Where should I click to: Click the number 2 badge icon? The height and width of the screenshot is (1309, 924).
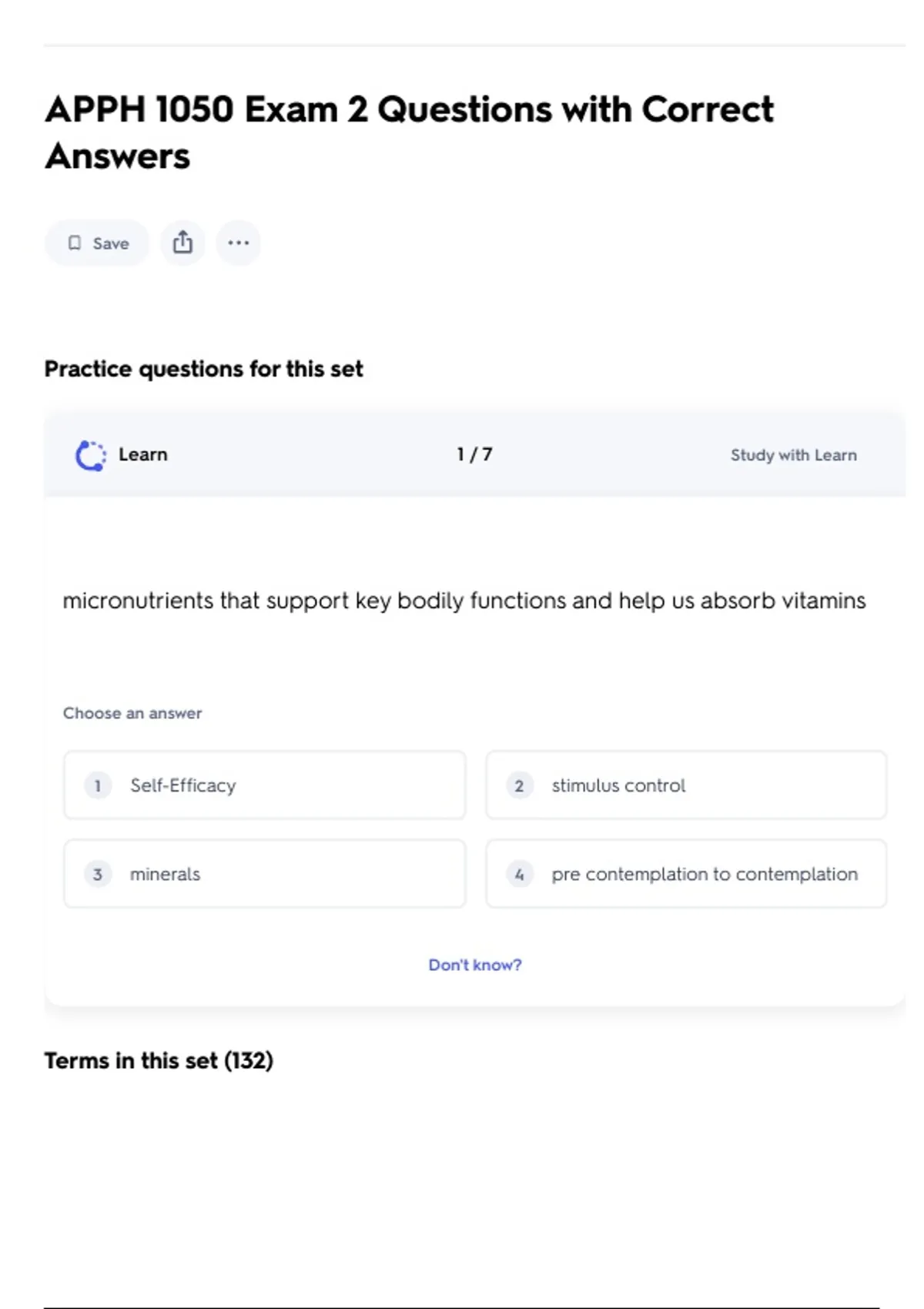[x=519, y=785]
